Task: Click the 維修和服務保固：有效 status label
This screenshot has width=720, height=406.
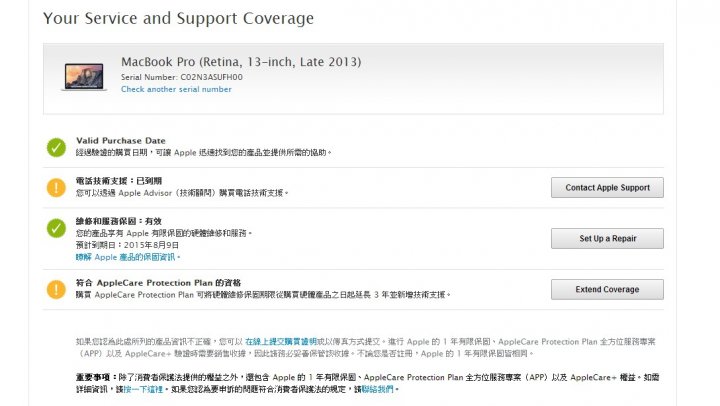Action: [x=119, y=221]
